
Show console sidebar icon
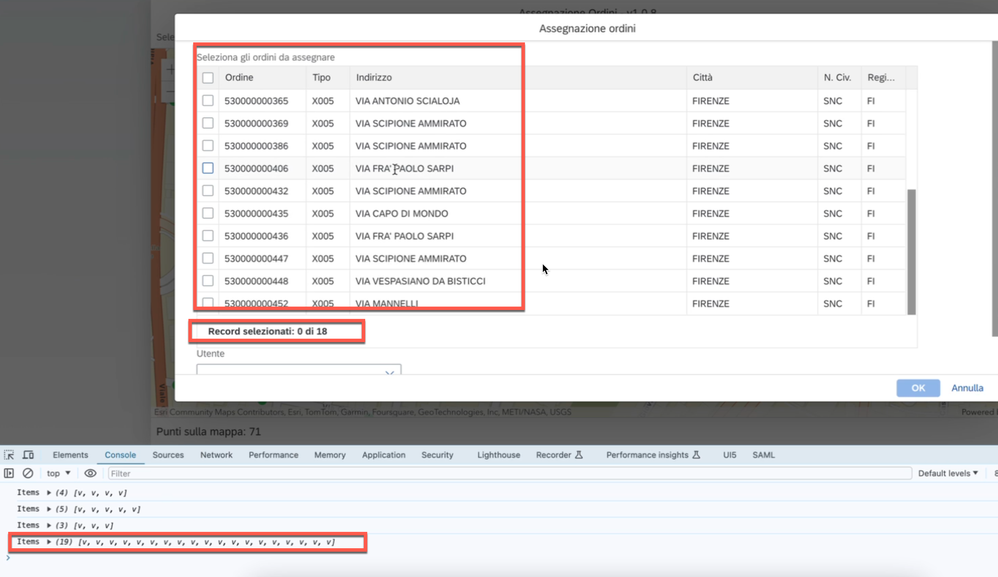click(x=9, y=473)
